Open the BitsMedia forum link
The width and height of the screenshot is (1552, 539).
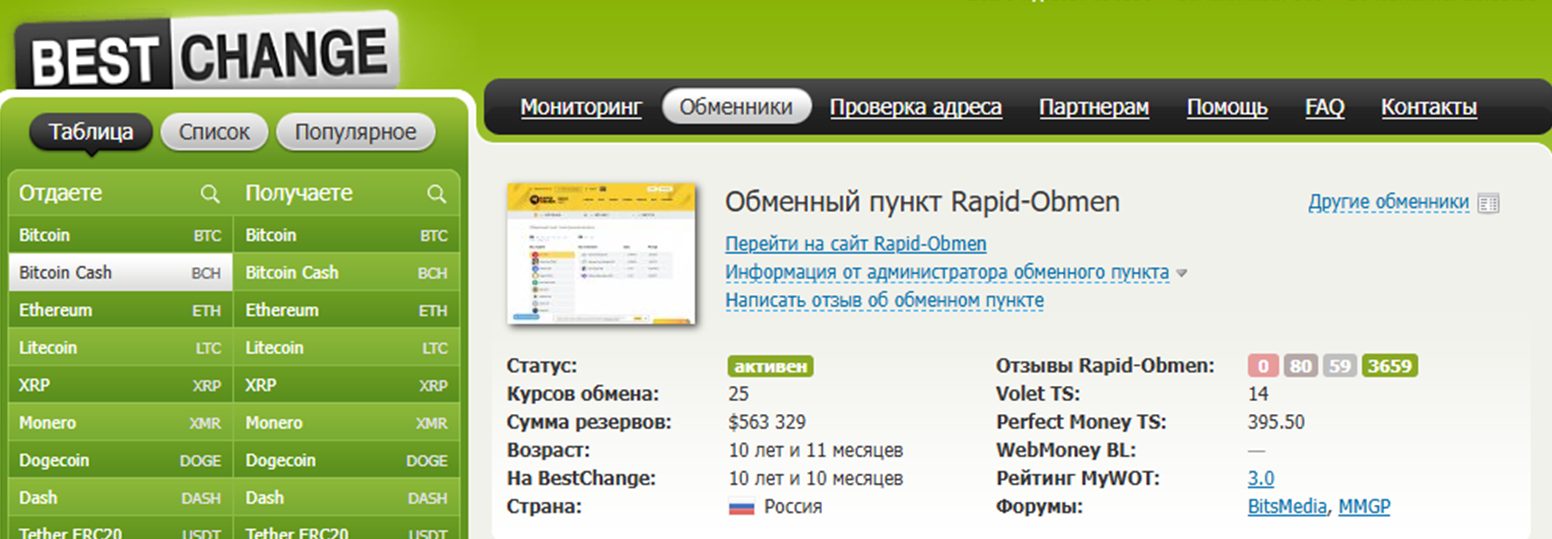(x=1288, y=507)
